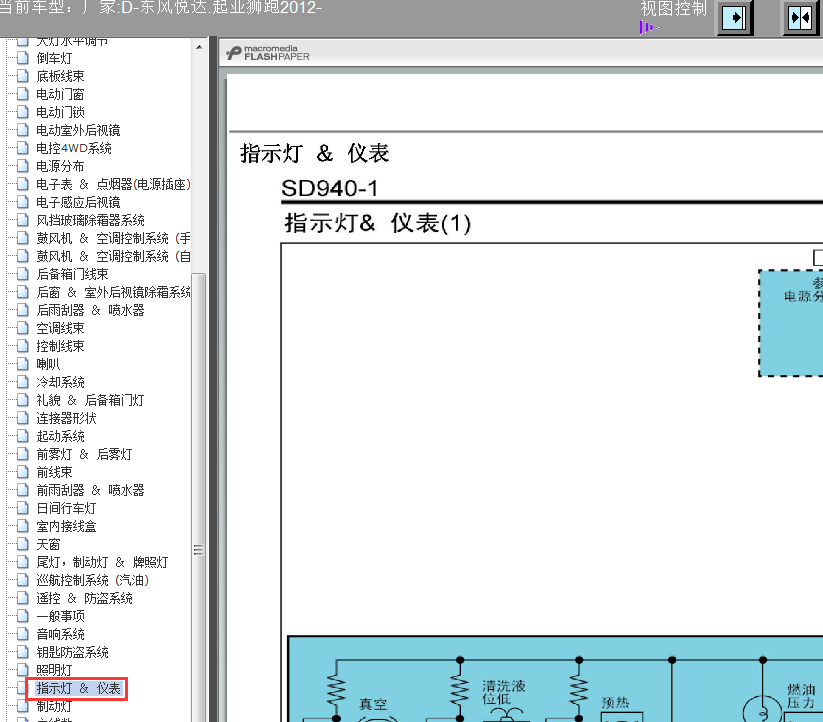Select the 电动门锁 entry
The image size is (823, 722).
point(60,112)
